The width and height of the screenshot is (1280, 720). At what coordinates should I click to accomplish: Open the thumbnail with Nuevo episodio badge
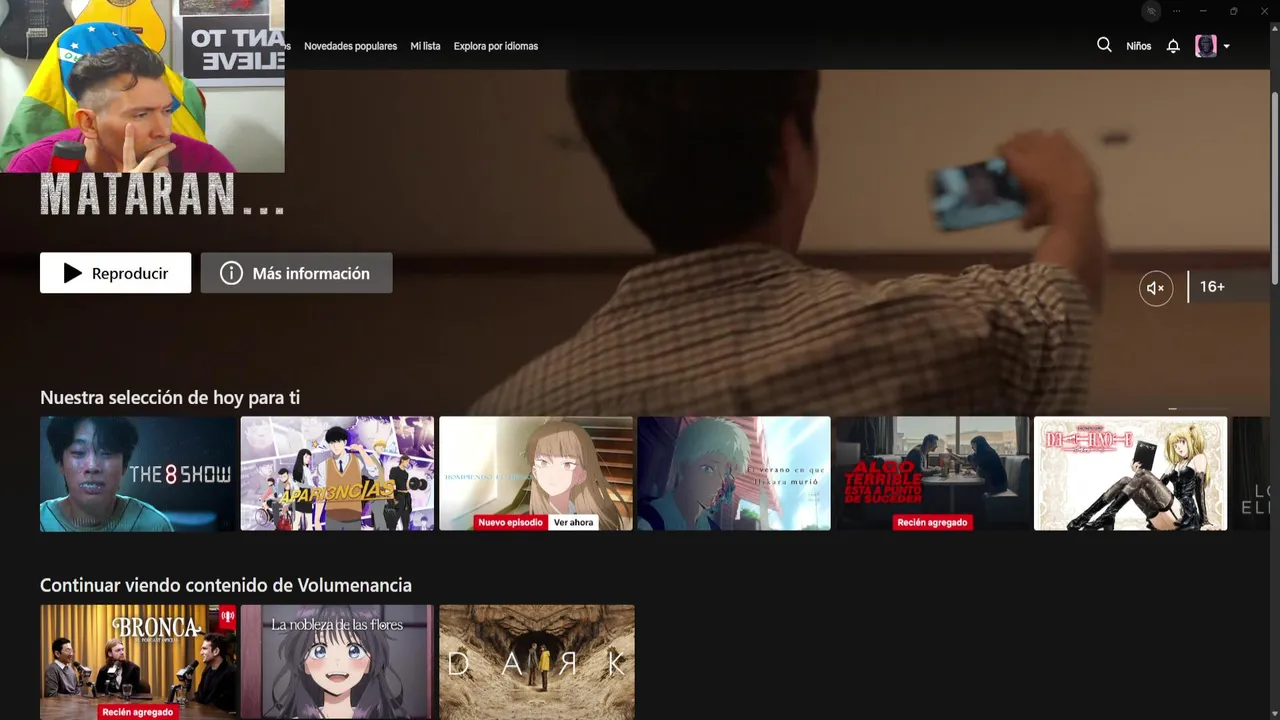pos(536,473)
